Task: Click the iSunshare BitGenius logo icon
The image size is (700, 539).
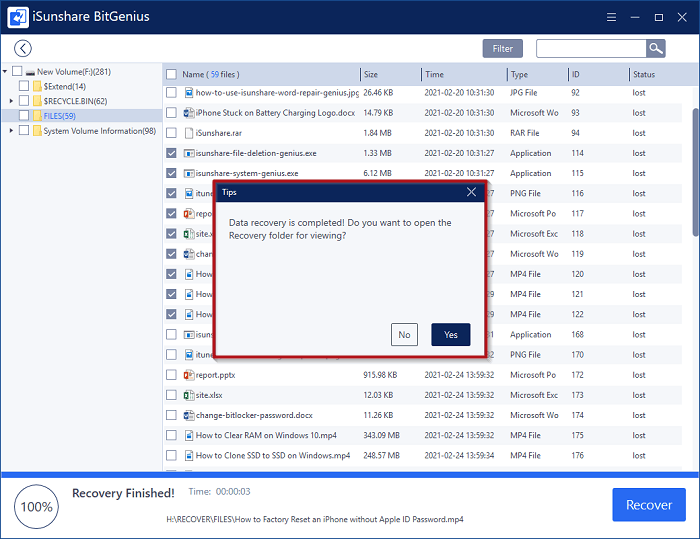Action: pyautogui.click(x=18, y=17)
